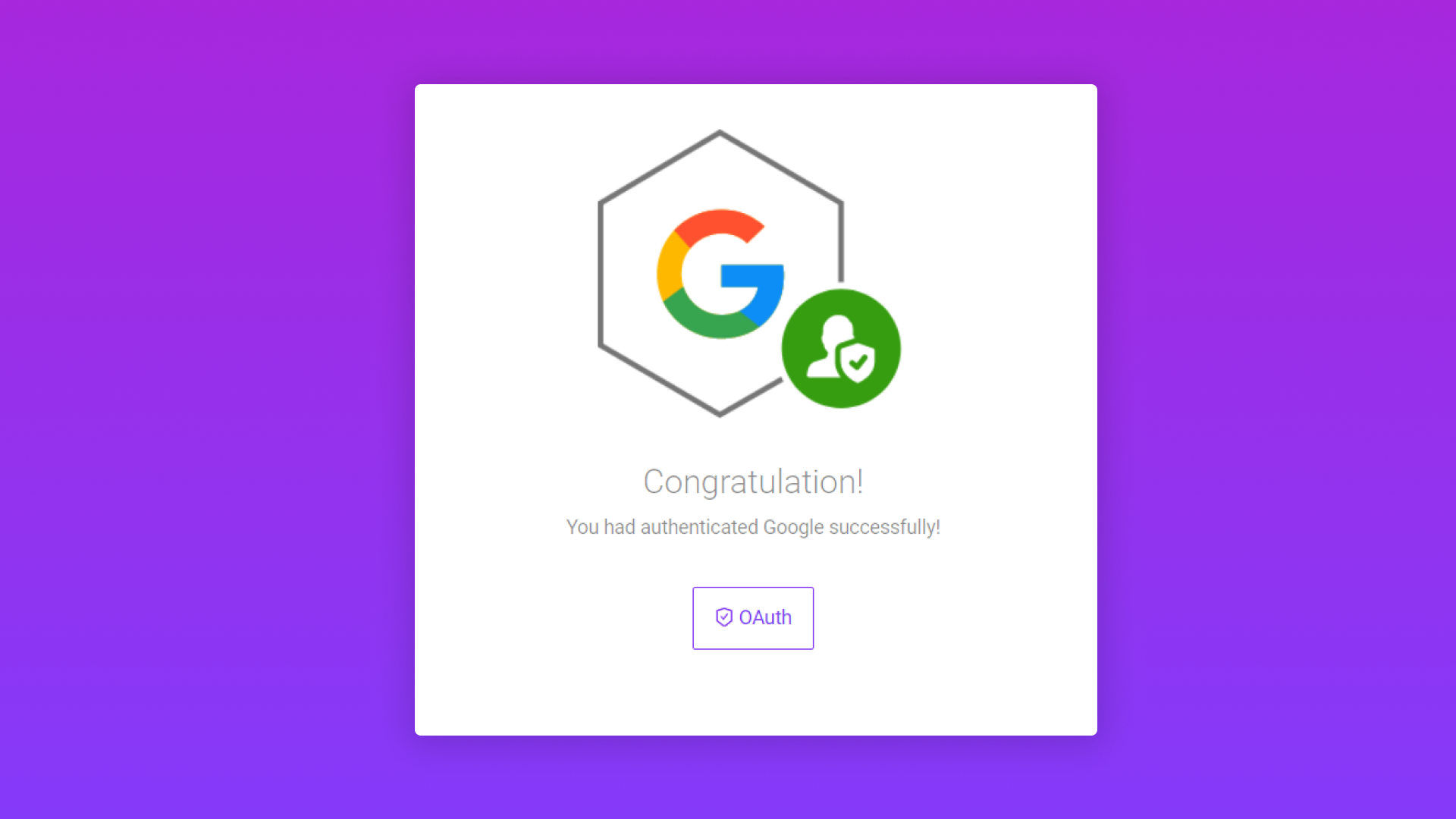Click the person silhouette in green badge
Screen dimensions: 1456x819
830,346
